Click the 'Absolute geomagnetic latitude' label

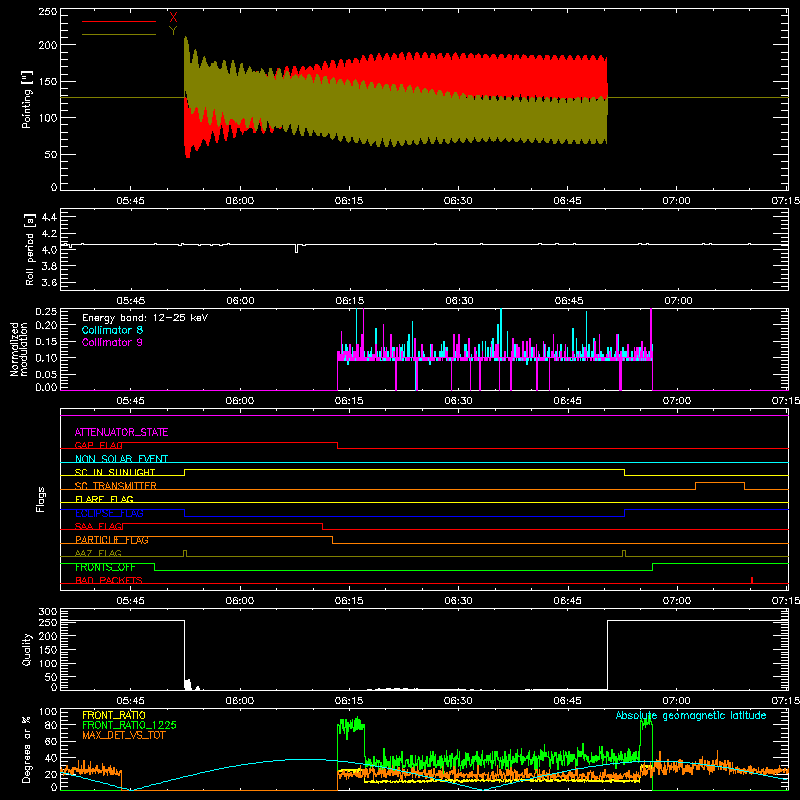(x=691, y=715)
